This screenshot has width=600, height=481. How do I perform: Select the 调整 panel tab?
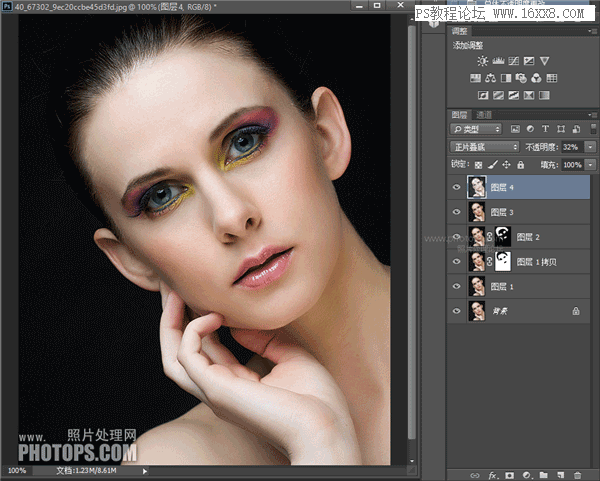tap(459, 31)
